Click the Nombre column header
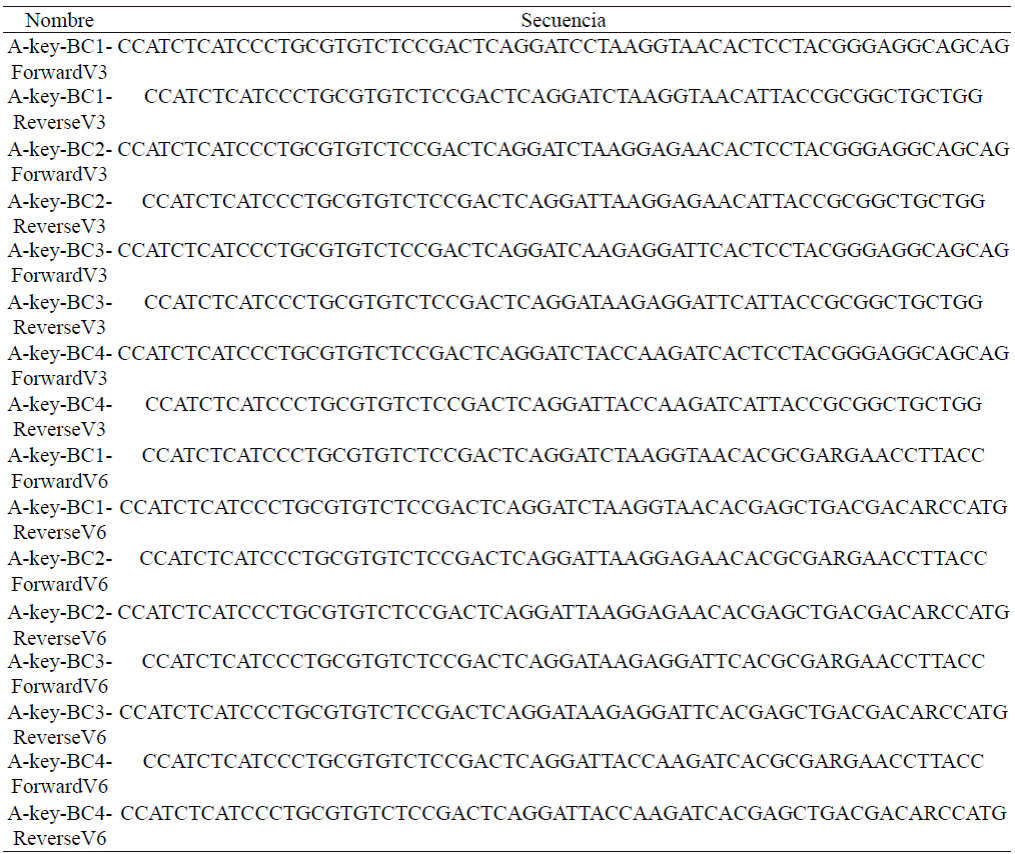 pyautogui.click(x=59, y=20)
